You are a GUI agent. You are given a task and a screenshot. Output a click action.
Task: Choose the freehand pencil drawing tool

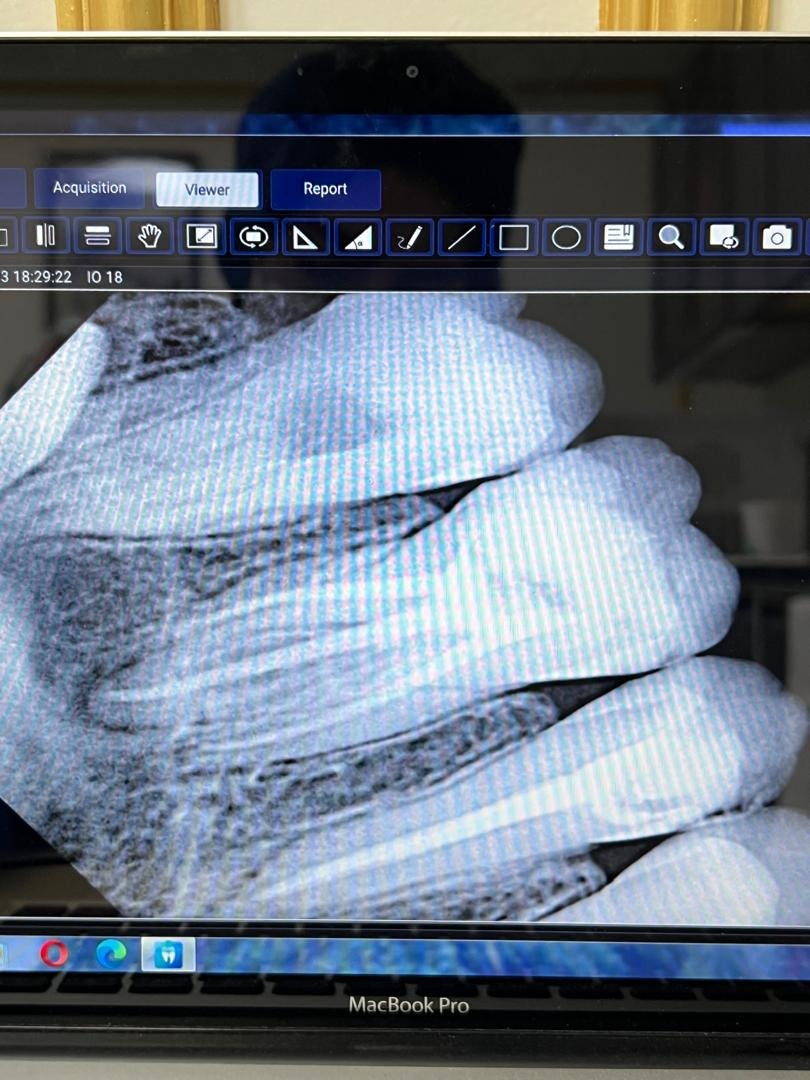409,237
